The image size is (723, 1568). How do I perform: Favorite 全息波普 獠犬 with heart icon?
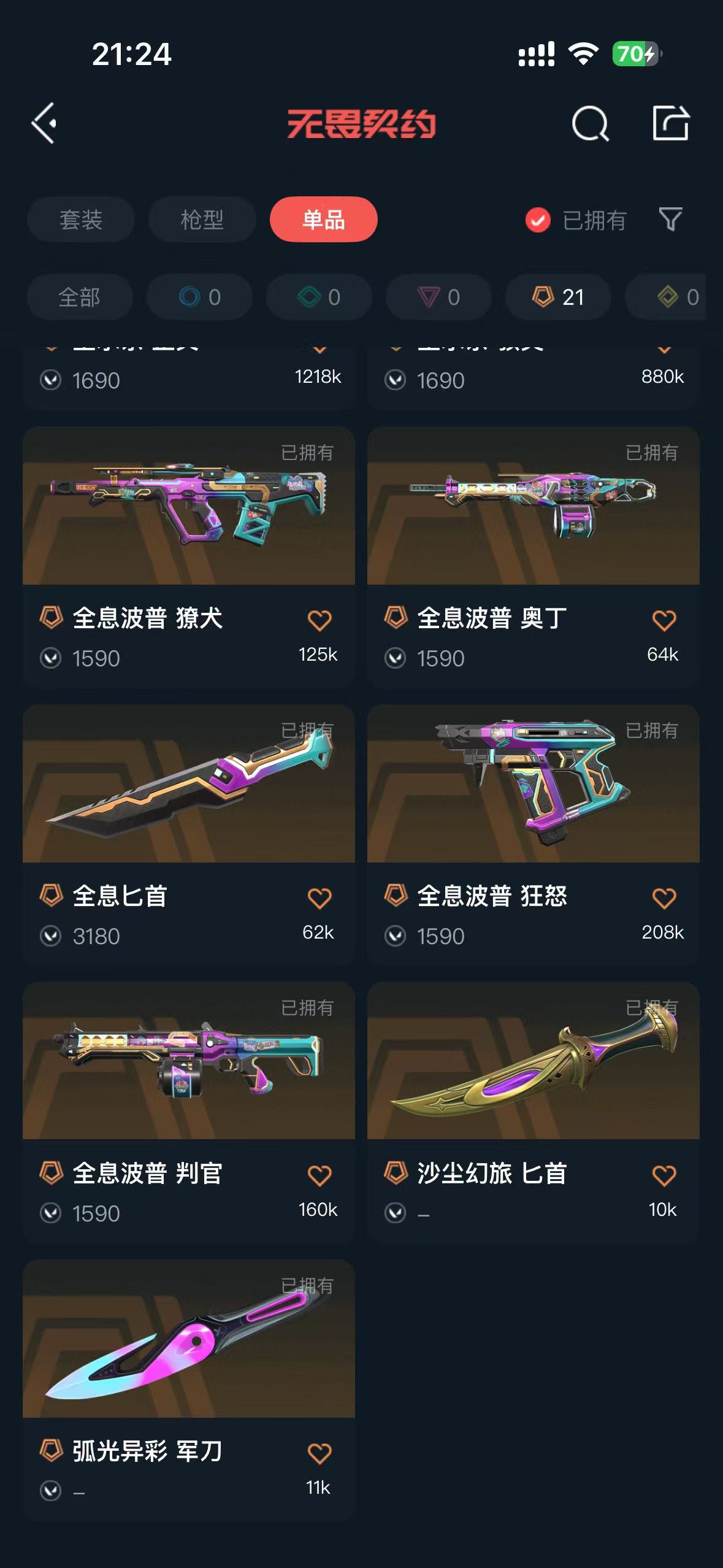coord(319,620)
